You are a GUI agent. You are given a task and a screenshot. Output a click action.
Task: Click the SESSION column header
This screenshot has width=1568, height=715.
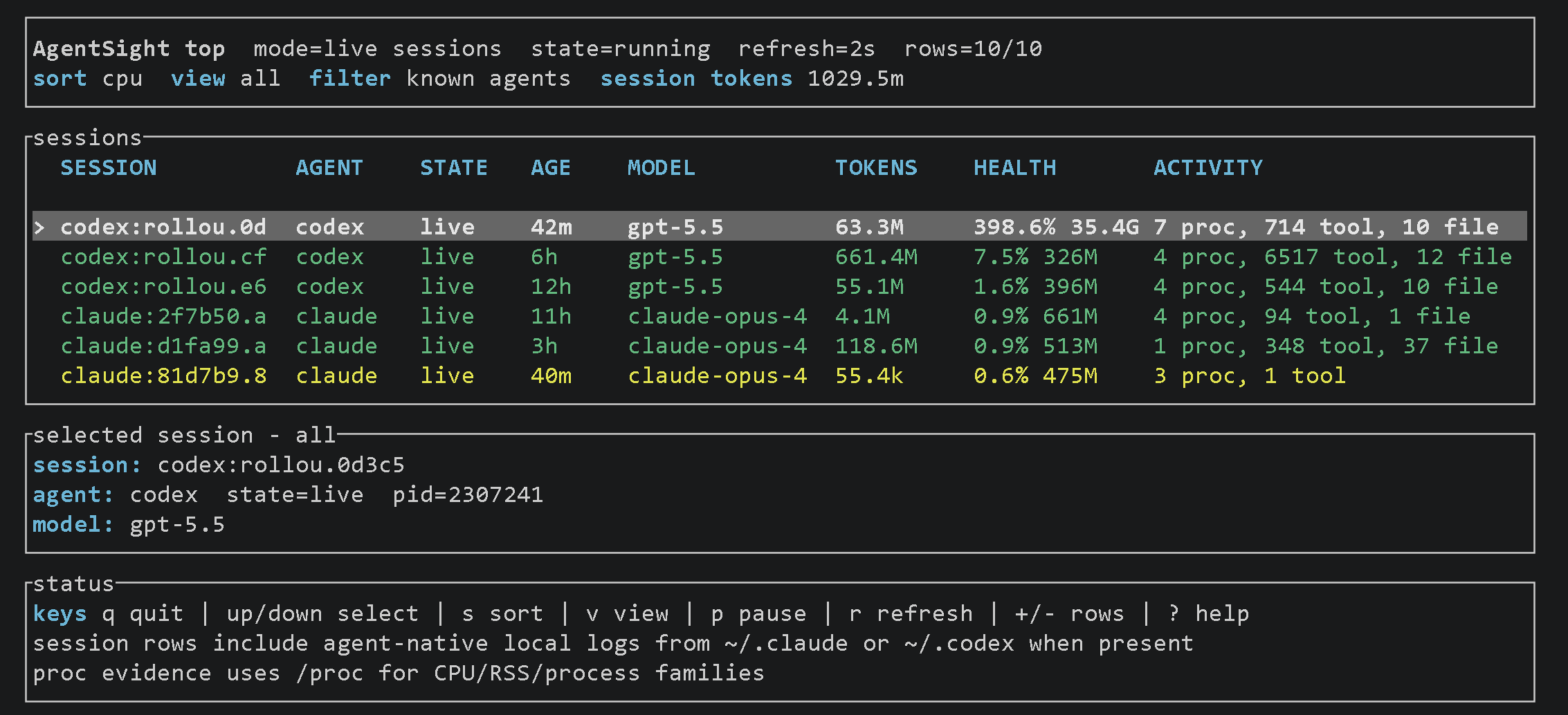coord(109,167)
